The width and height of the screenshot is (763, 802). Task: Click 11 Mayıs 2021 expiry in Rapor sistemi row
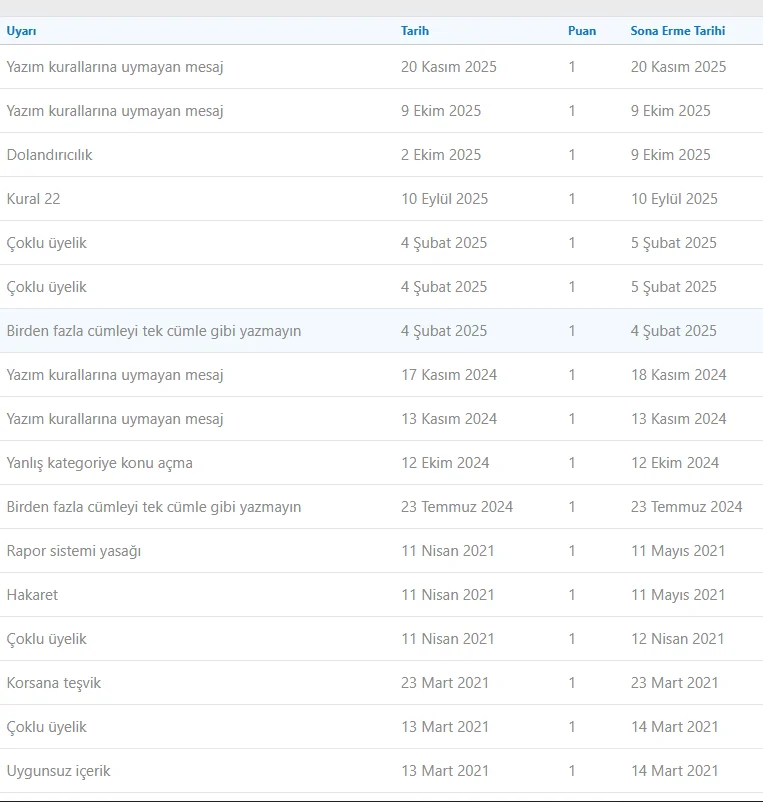pyautogui.click(x=678, y=551)
